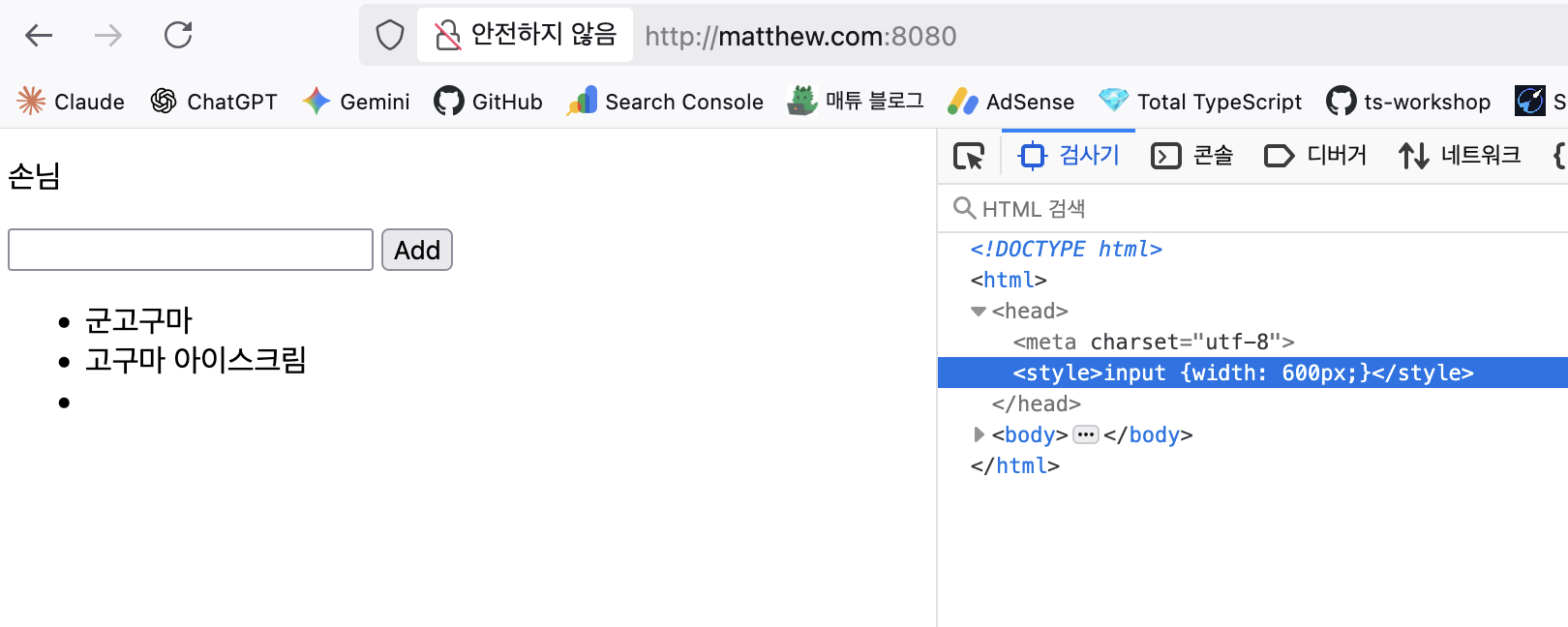
Task: Click the browser forward arrow
Action: click(108, 36)
